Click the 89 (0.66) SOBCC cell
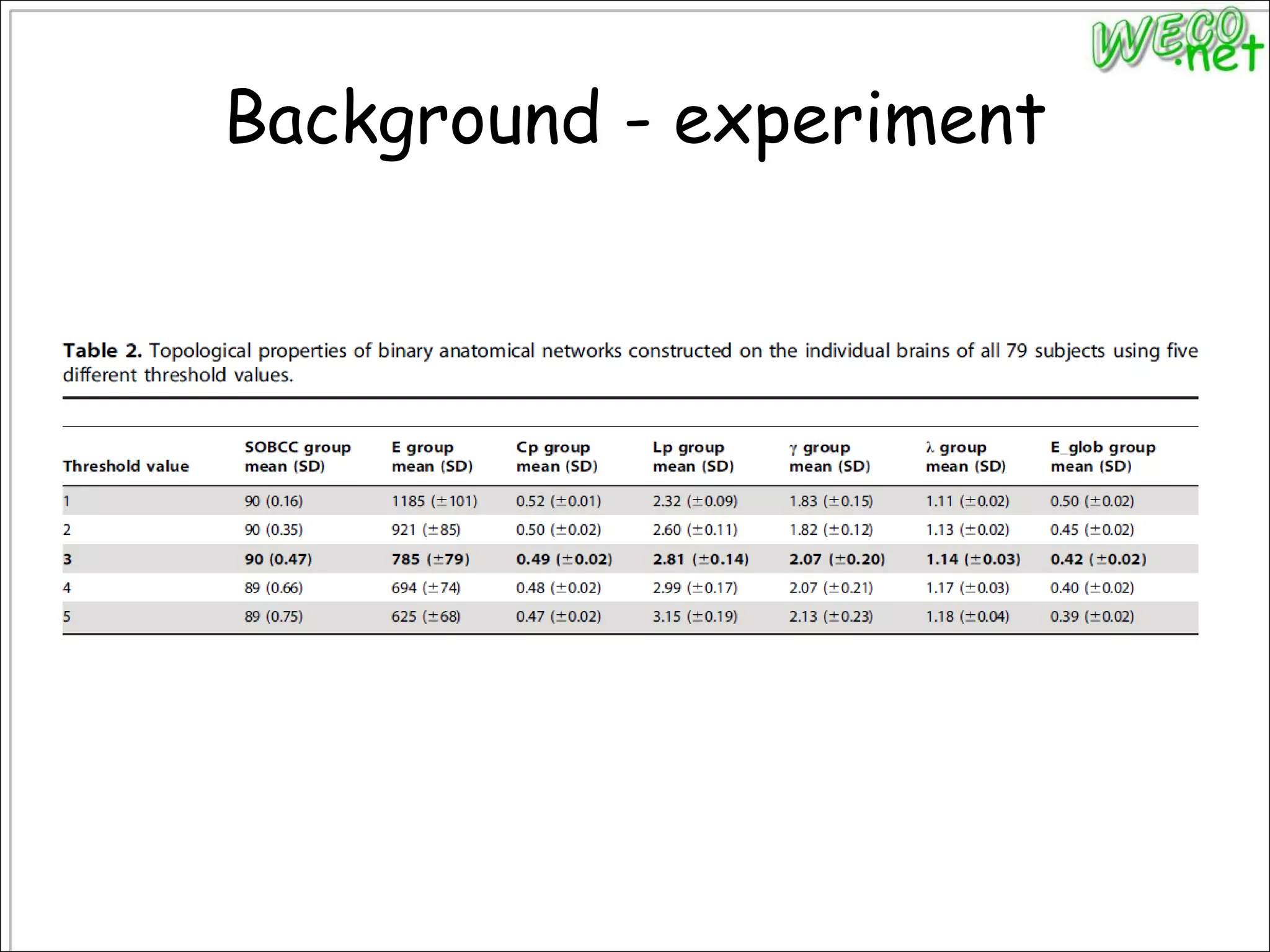 tap(273, 588)
